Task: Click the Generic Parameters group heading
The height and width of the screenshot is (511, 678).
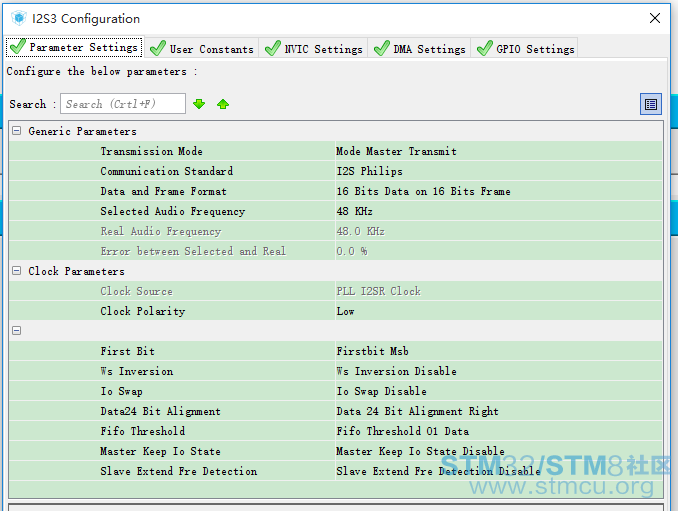Action: click(82, 131)
